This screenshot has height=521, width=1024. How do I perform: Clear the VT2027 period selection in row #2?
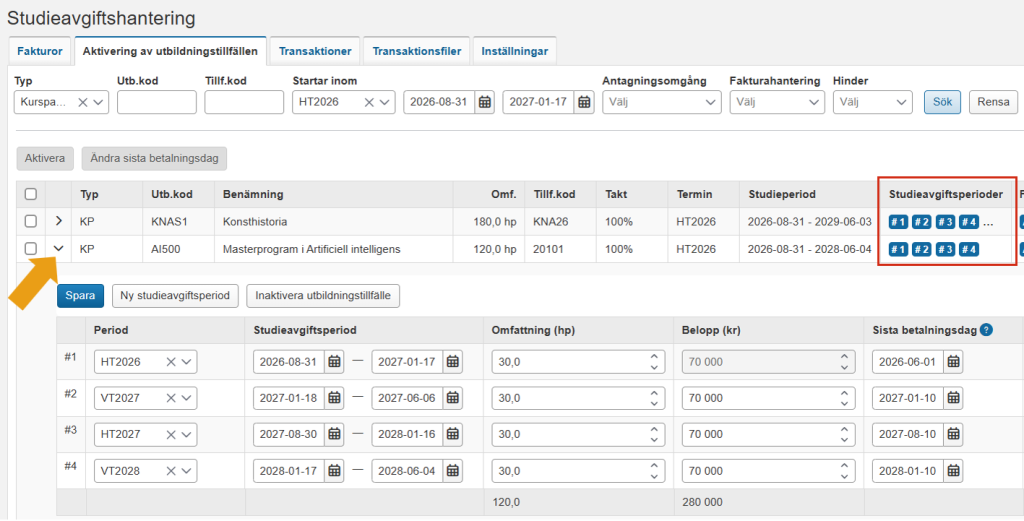pyautogui.click(x=171, y=398)
